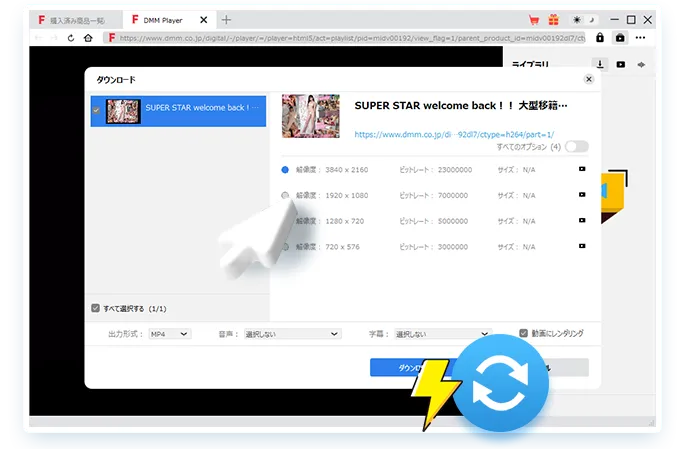
Task: Click the large video cover thumbnail
Action: (x=311, y=116)
